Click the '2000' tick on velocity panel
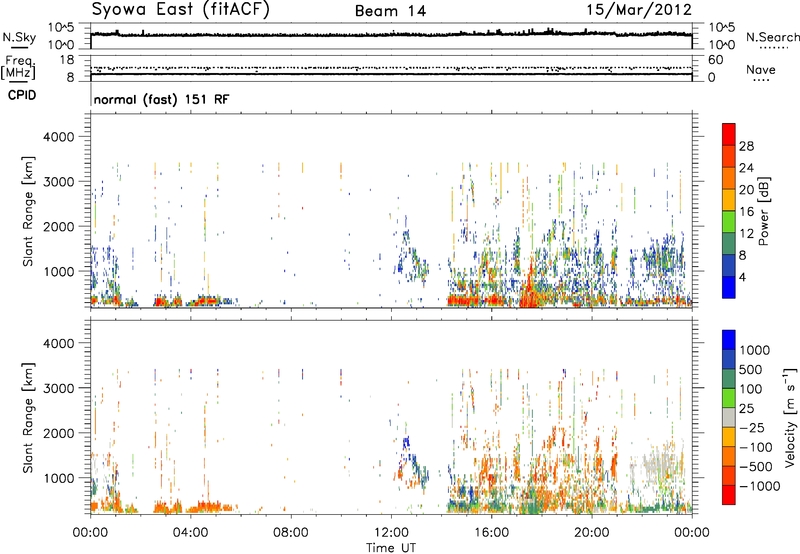Image resolution: width=800 pixels, height=554 pixels. pyautogui.click(x=58, y=433)
